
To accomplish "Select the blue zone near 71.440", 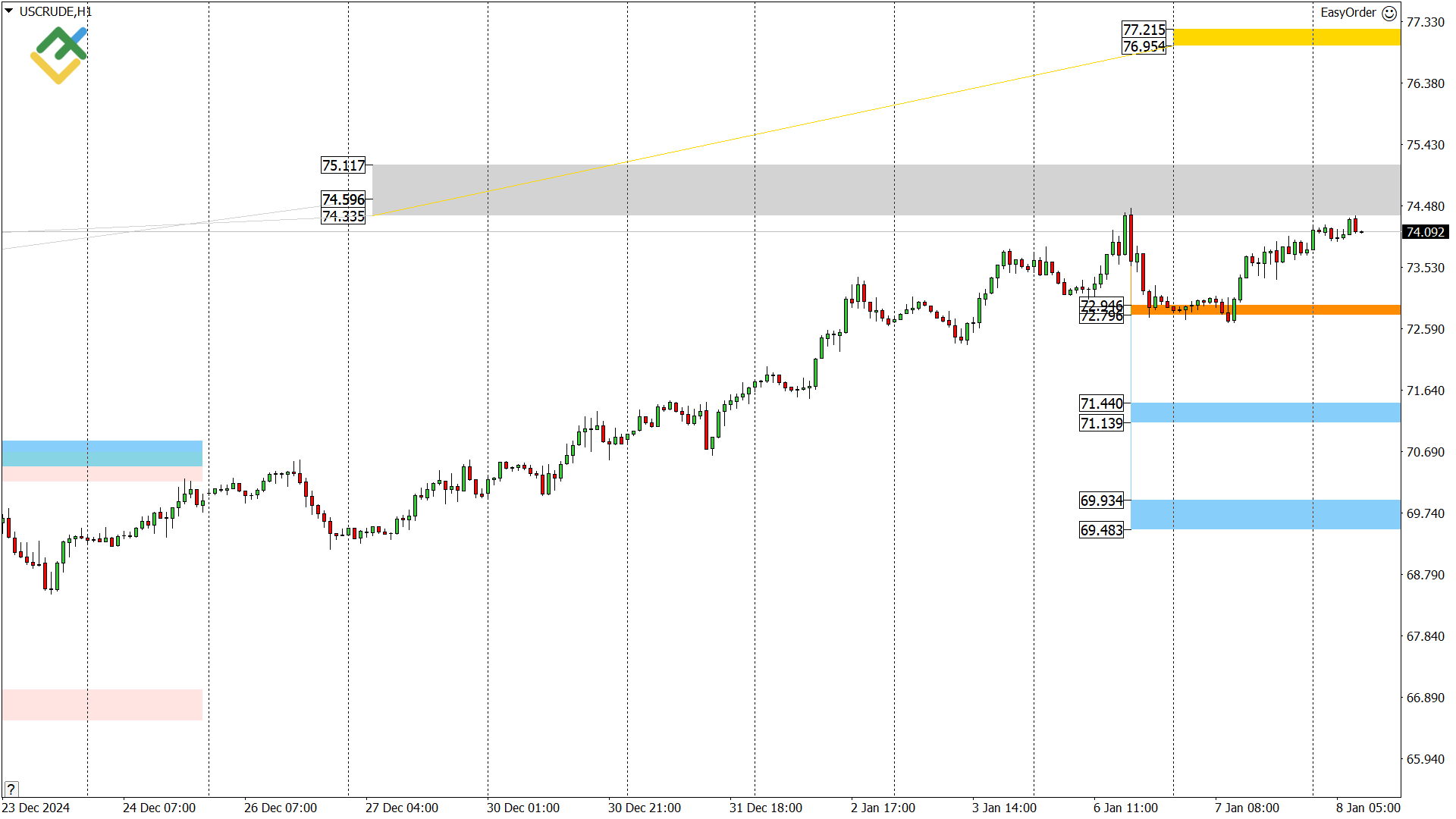I will [x=1265, y=413].
